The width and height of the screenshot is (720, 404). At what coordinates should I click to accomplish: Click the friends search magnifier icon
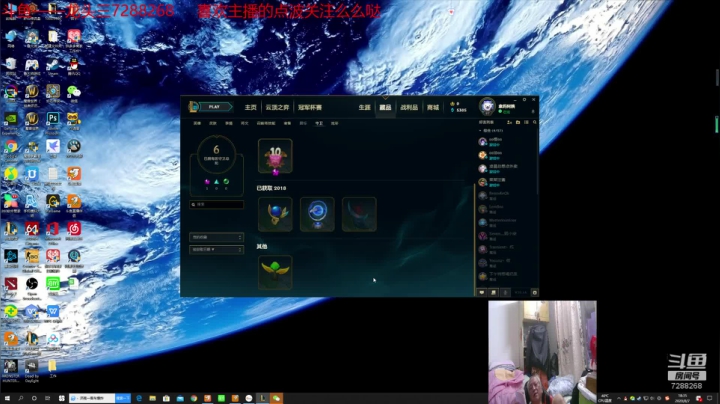(x=534, y=123)
